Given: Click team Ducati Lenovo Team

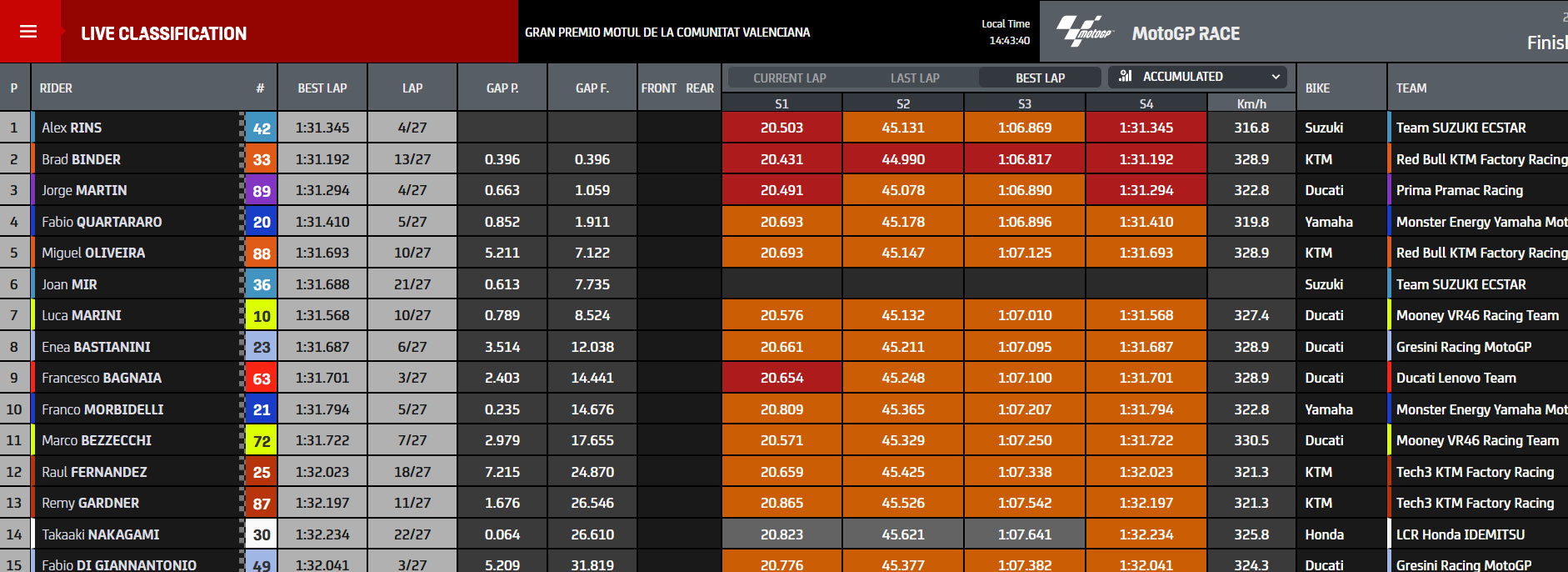Looking at the screenshot, I should click(x=1456, y=378).
